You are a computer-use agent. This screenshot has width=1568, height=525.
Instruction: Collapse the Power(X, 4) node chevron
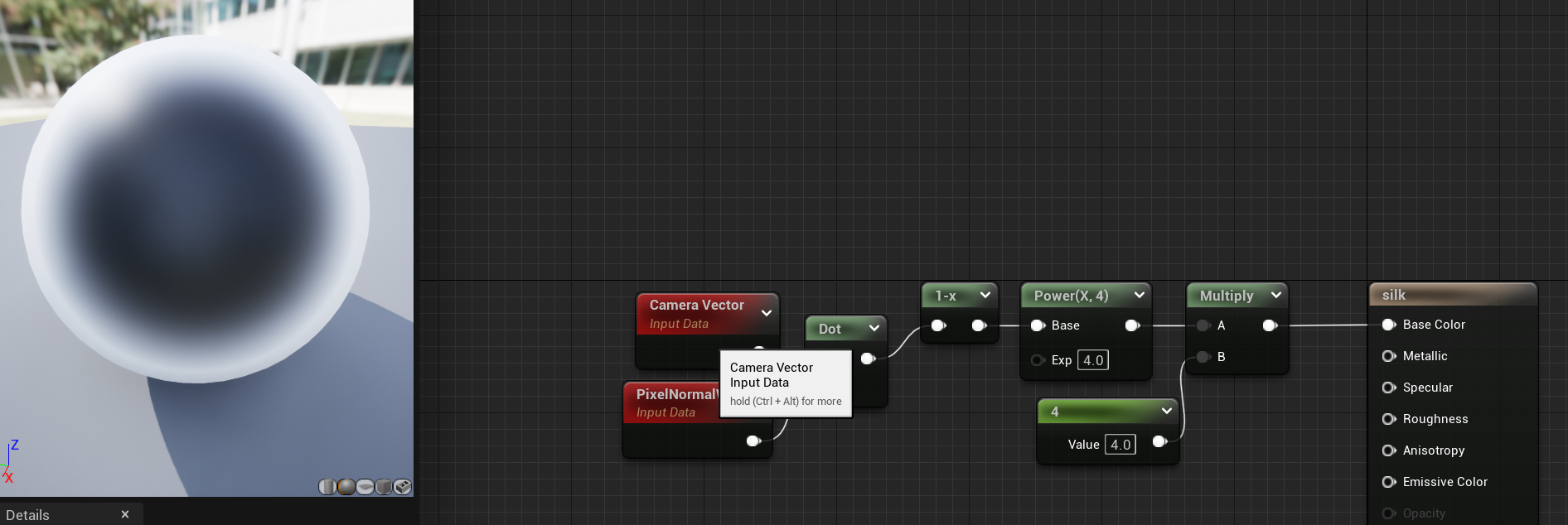[x=1140, y=295]
